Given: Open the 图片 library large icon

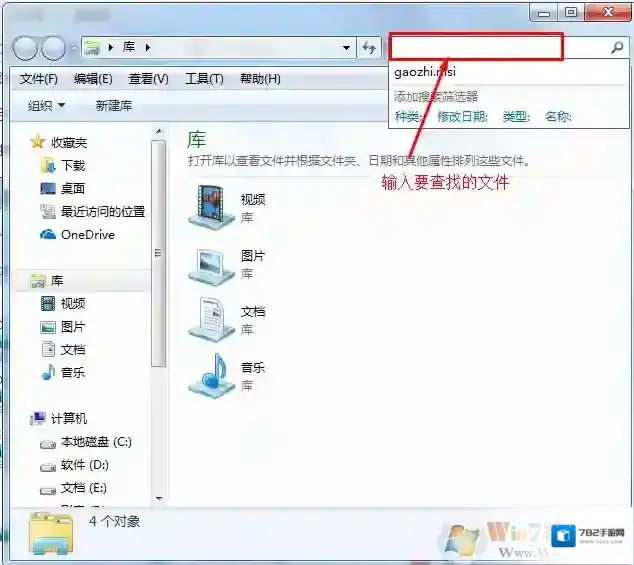Looking at the screenshot, I should pos(211,267).
